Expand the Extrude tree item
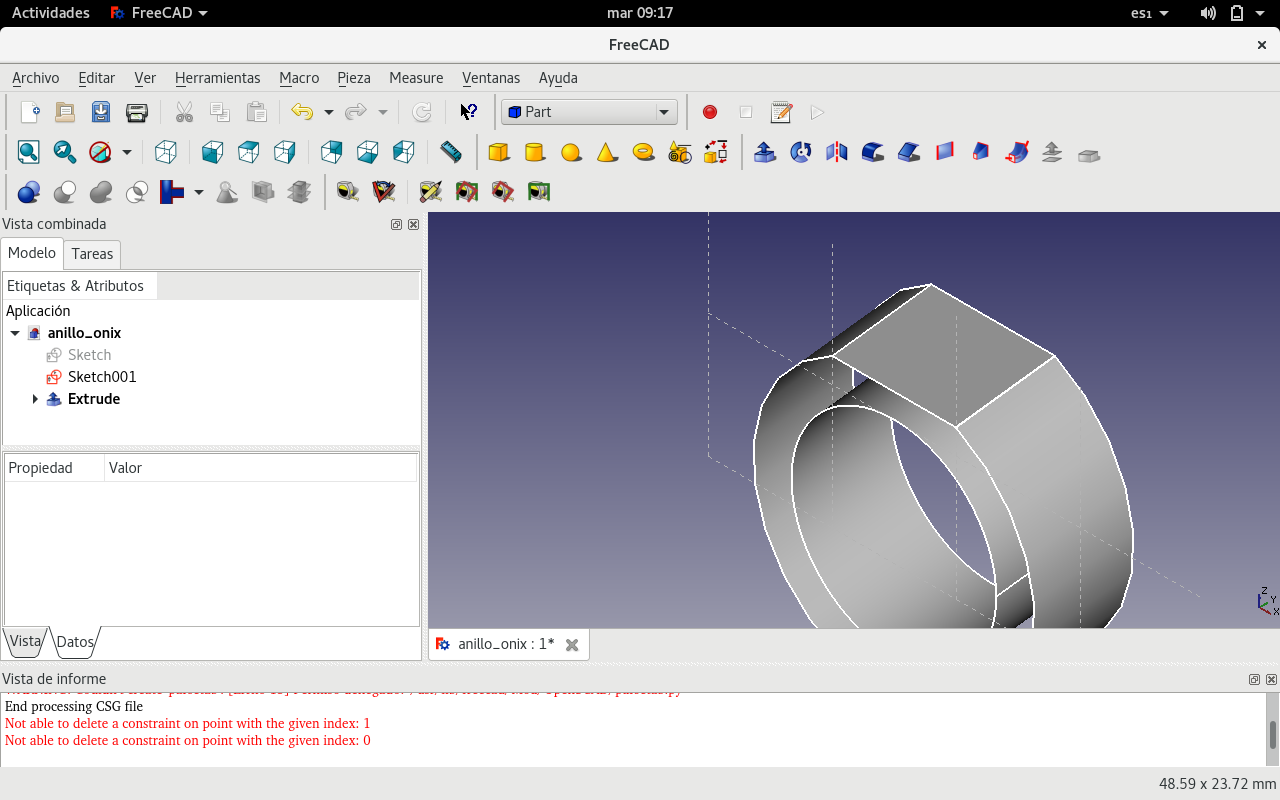 click(x=35, y=399)
